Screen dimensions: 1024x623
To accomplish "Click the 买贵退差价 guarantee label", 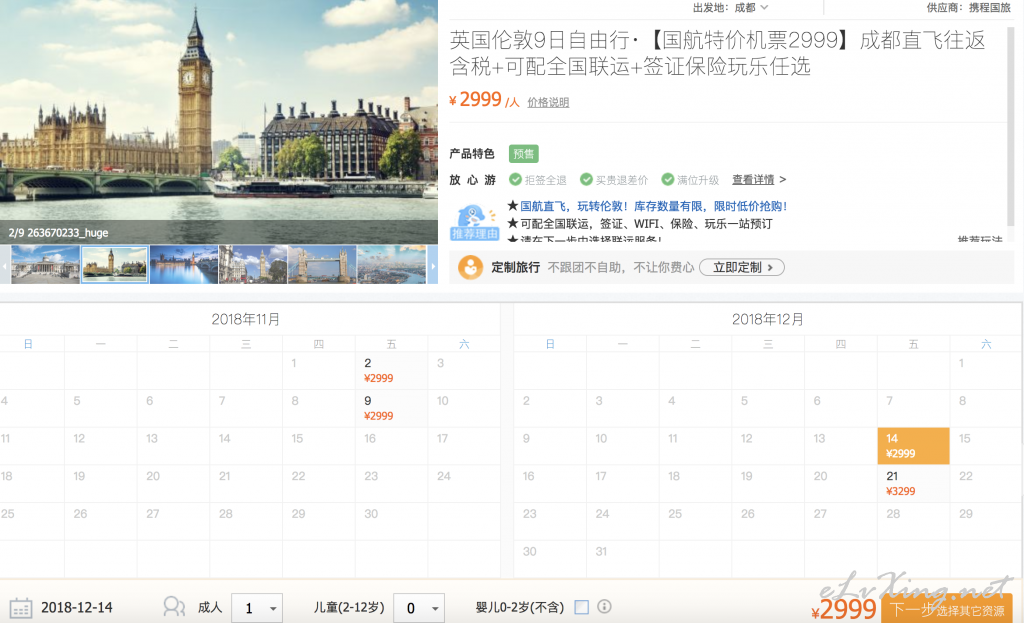I will (622, 180).
